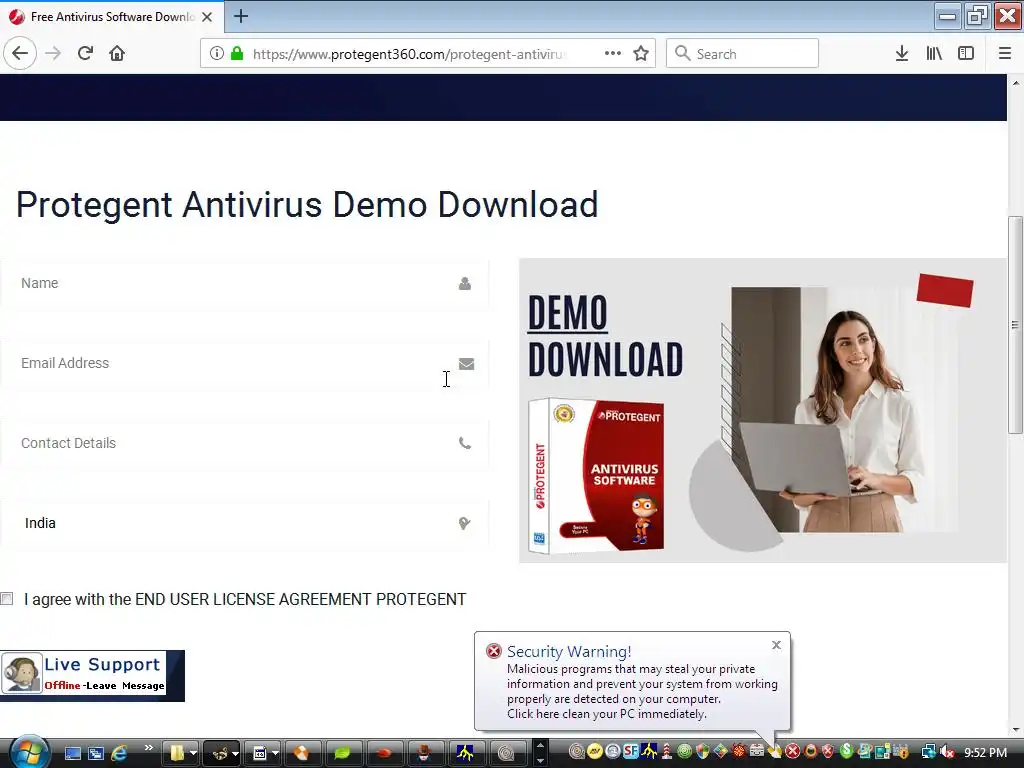This screenshot has height=768, width=1024.
Task: Click the person icon in Name field
Action: (464, 283)
